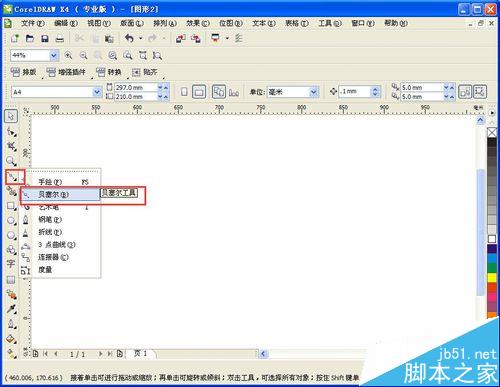Pick the green color swatch

[492, 268]
